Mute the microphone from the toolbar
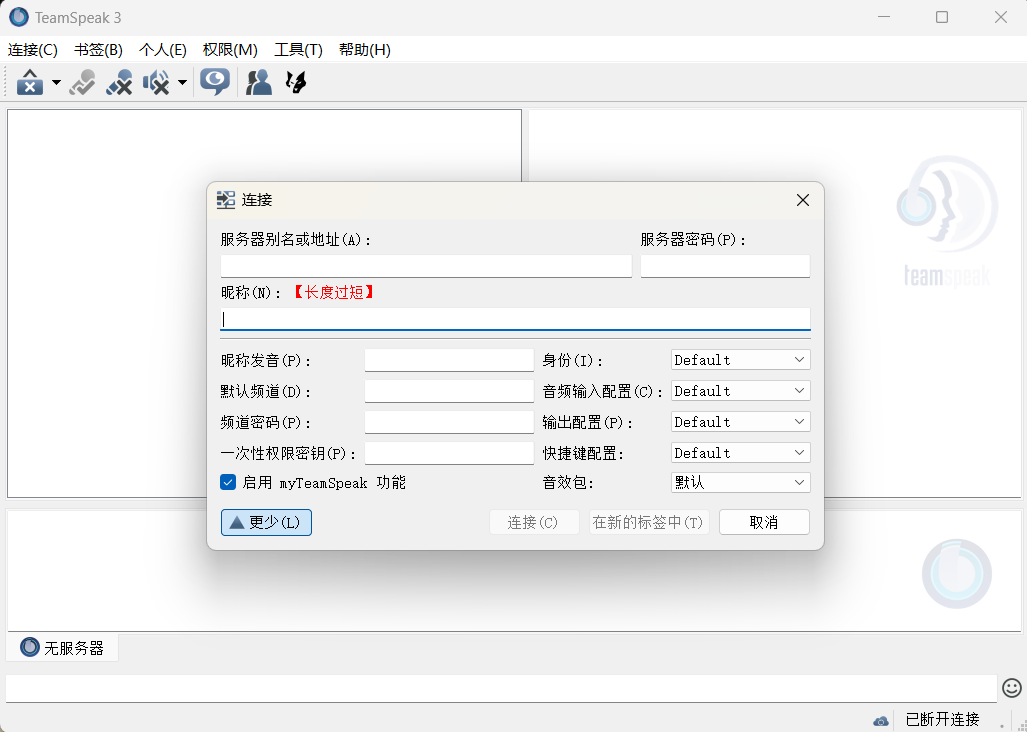Screen dimensions: 1027x732 pyautogui.click(x=119, y=82)
